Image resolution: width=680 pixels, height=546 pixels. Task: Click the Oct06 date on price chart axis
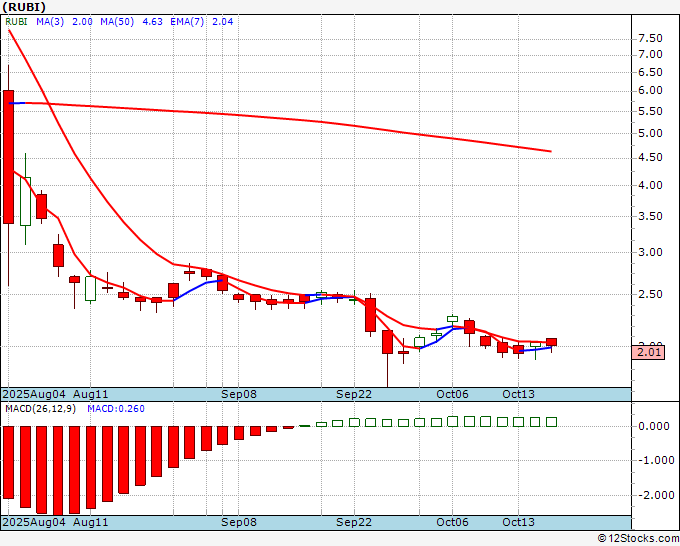(452, 395)
